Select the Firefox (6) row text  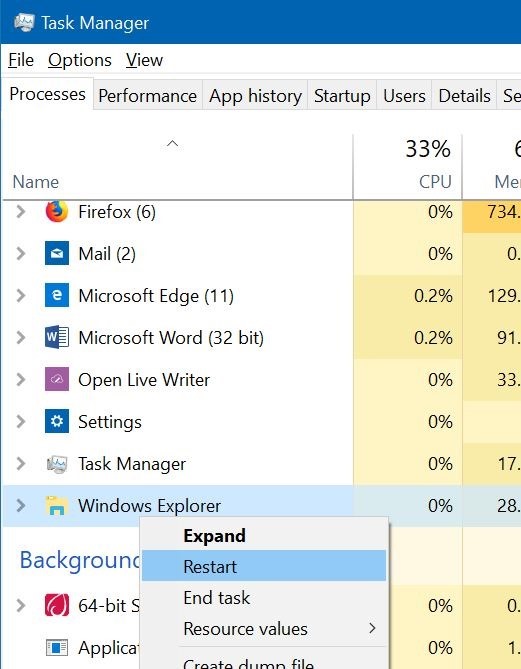click(x=117, y=212)
